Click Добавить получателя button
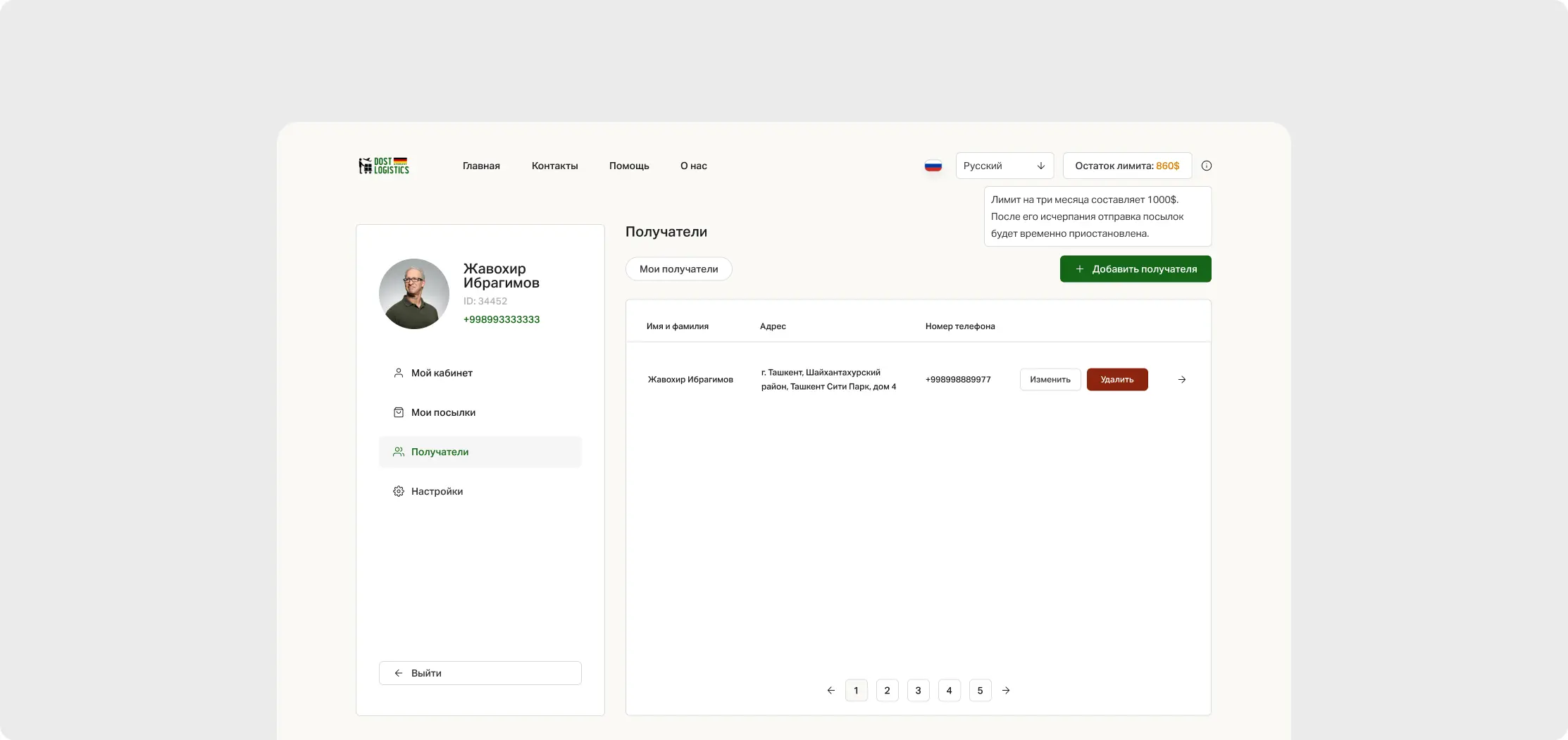The image size is (1568, 740). [1135, 269]
